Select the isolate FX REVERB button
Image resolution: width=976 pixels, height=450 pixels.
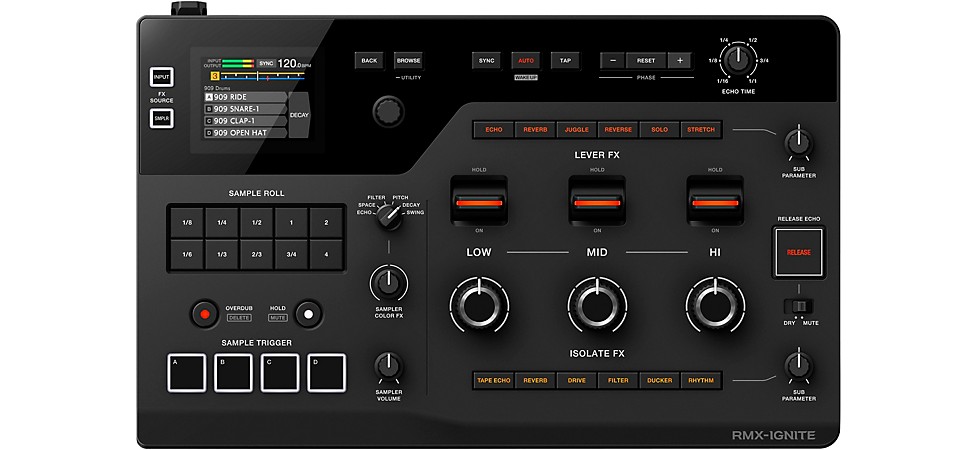pyautogui.click(x=535, y=380)
